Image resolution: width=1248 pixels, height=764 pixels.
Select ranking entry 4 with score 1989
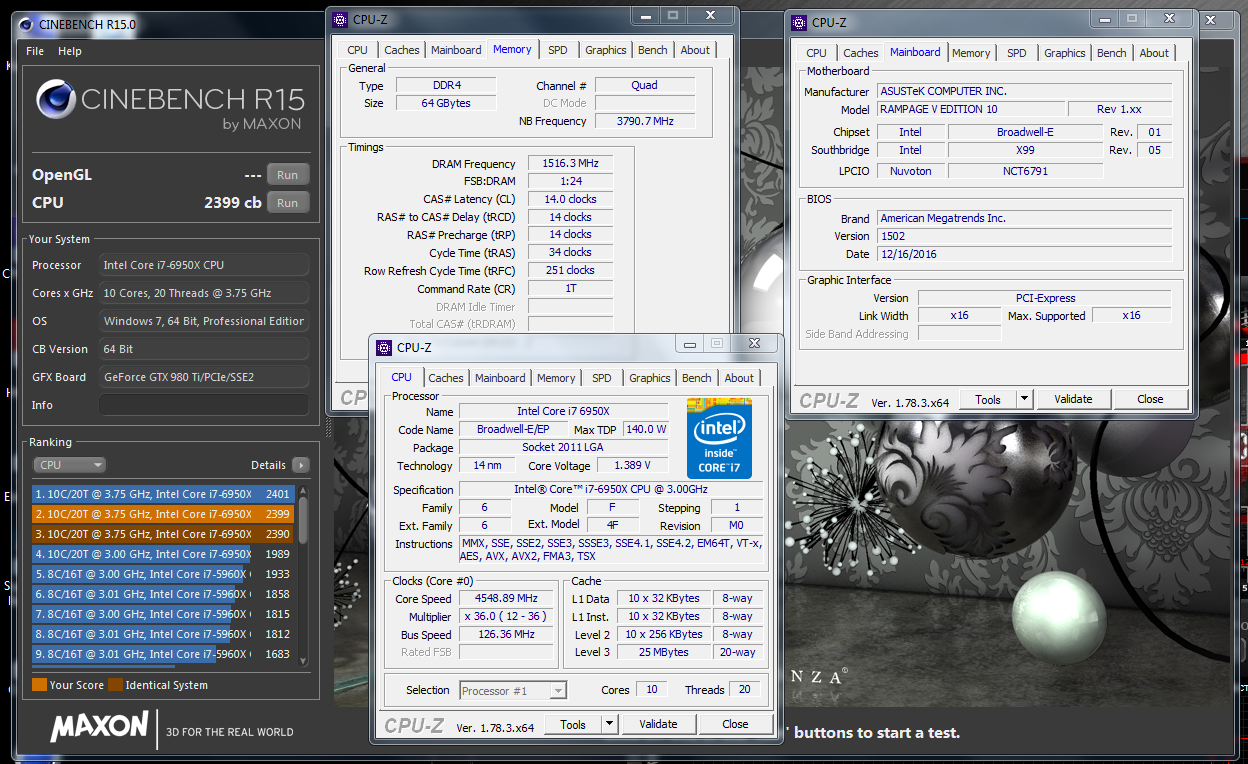point(164,554)
